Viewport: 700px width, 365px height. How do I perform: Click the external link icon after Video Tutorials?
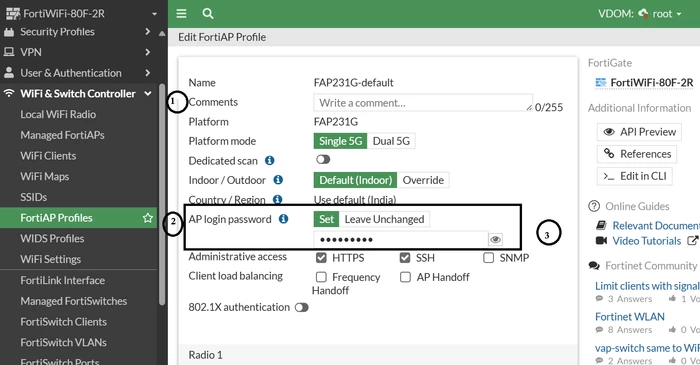tap(692, 241)
